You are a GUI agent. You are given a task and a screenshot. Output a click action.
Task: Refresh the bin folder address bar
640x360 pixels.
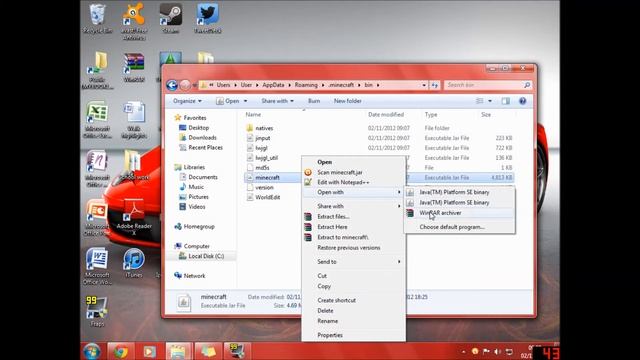point(434,85)
